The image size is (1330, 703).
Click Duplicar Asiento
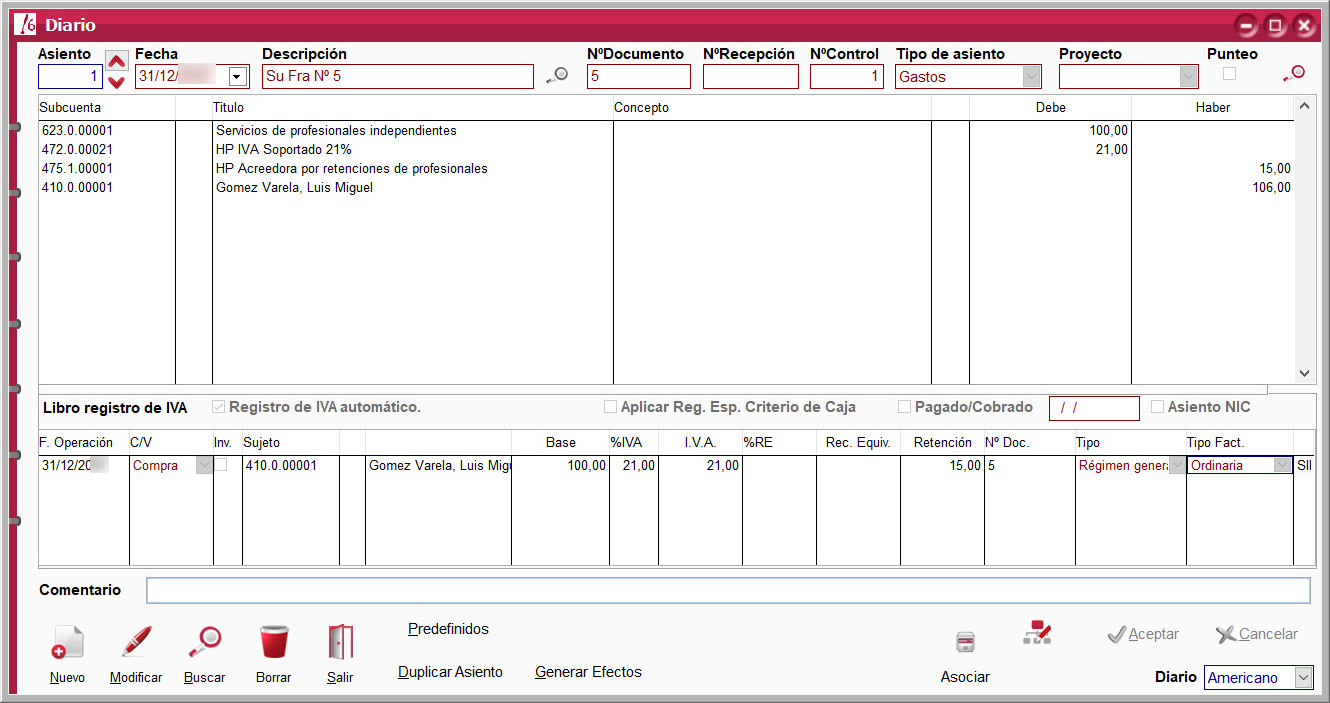coord(450,672)
